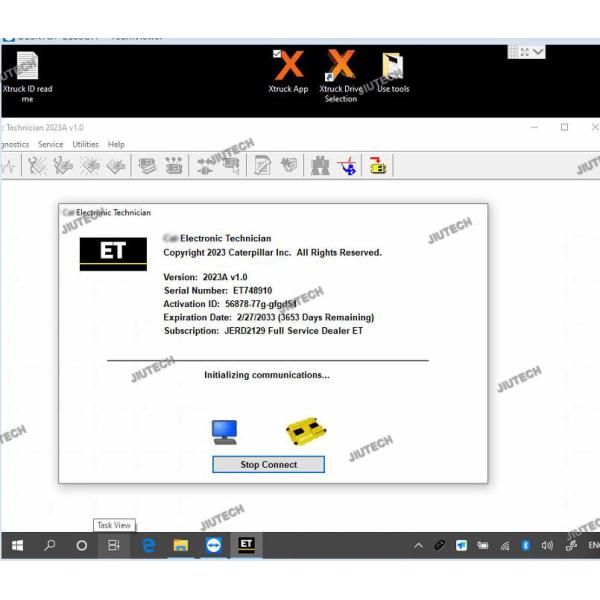
Task: Open Microsoft Edge from the taskbar
Action: 148,545
